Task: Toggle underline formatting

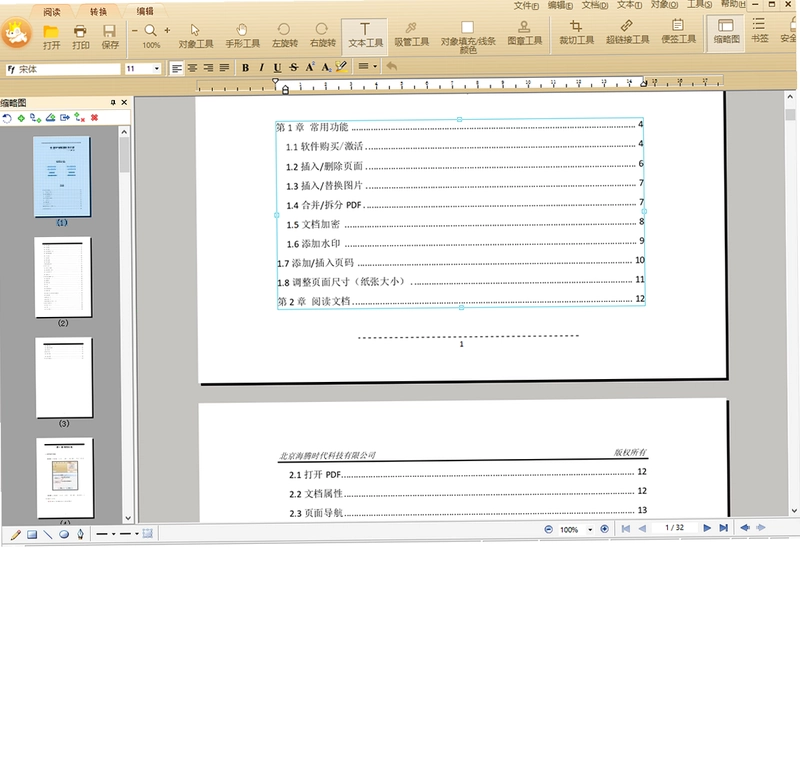Action: 277,67
